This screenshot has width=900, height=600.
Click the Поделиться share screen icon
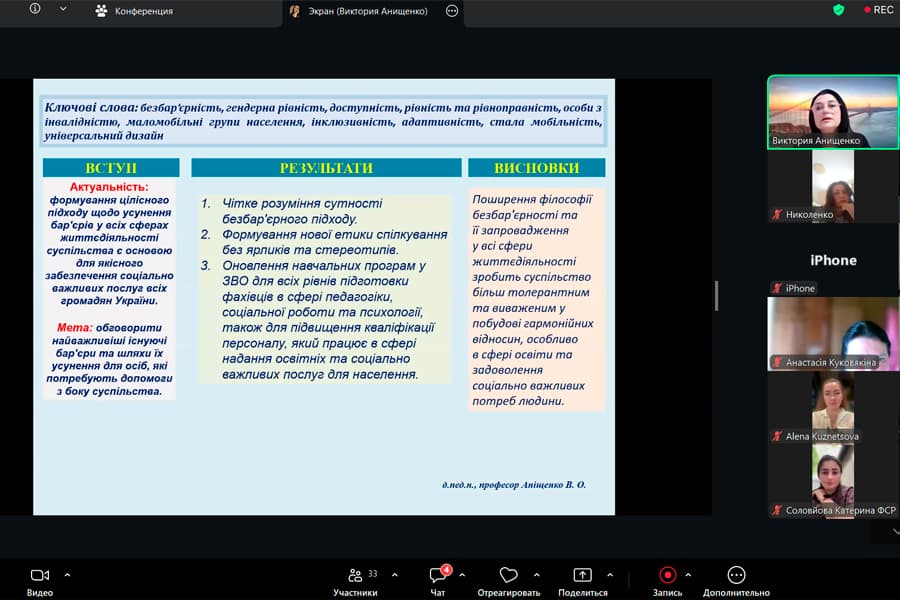[583, 575]
